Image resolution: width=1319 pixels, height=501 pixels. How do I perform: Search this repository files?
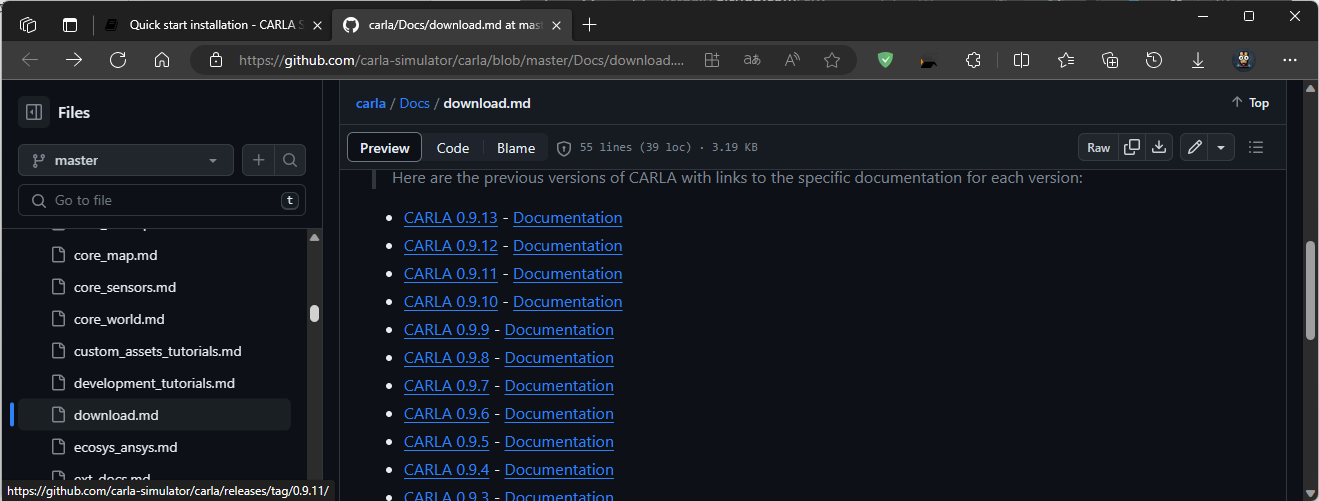(x=290, y=160)
